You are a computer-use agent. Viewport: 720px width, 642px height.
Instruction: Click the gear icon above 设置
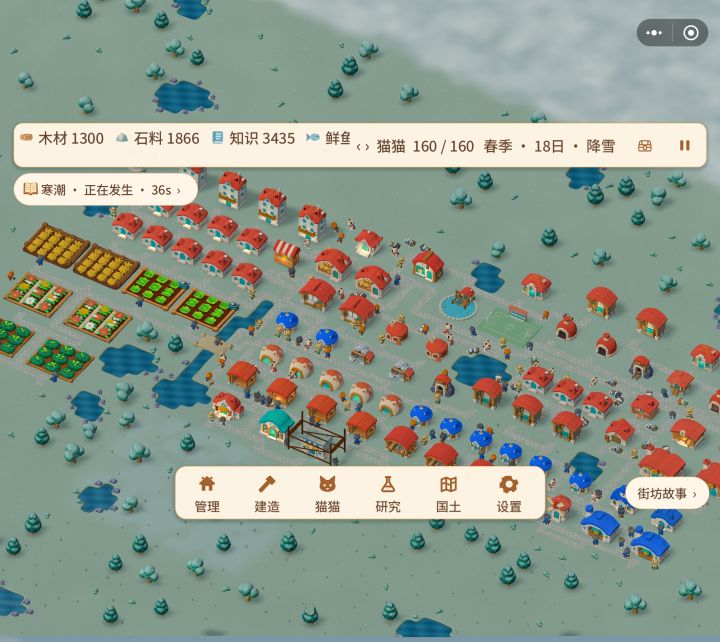509,484
